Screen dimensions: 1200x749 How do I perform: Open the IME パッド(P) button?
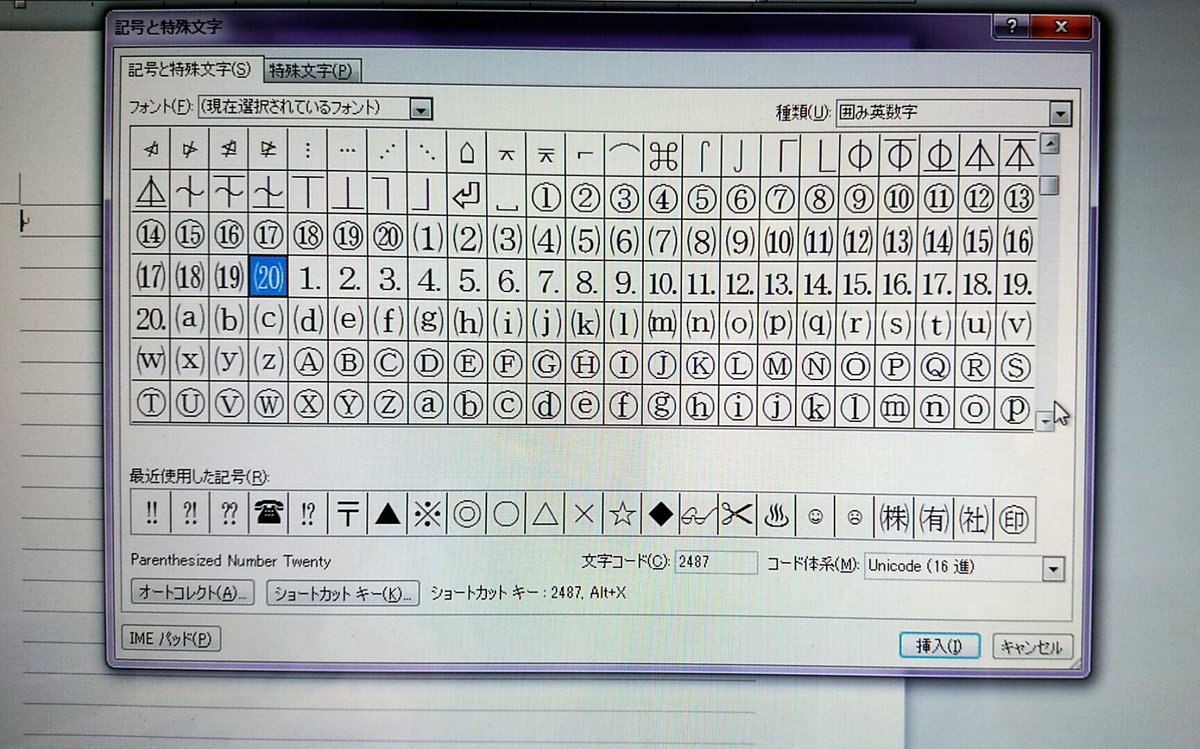point(170,638)
